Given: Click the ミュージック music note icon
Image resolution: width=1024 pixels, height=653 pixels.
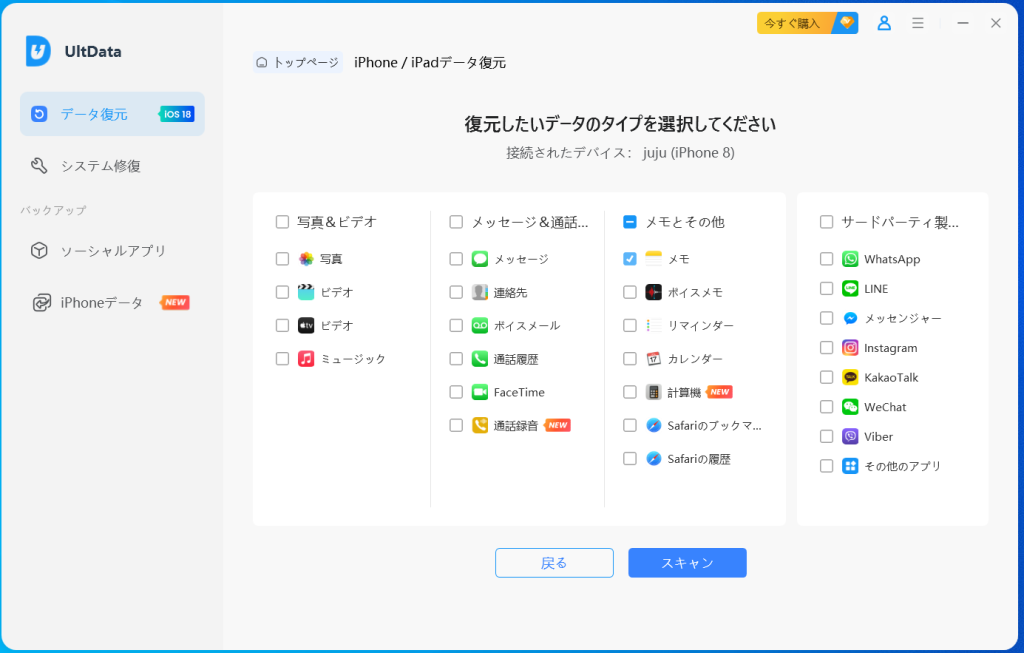Looking at the screenshot, I should click(x=307, y=358).
